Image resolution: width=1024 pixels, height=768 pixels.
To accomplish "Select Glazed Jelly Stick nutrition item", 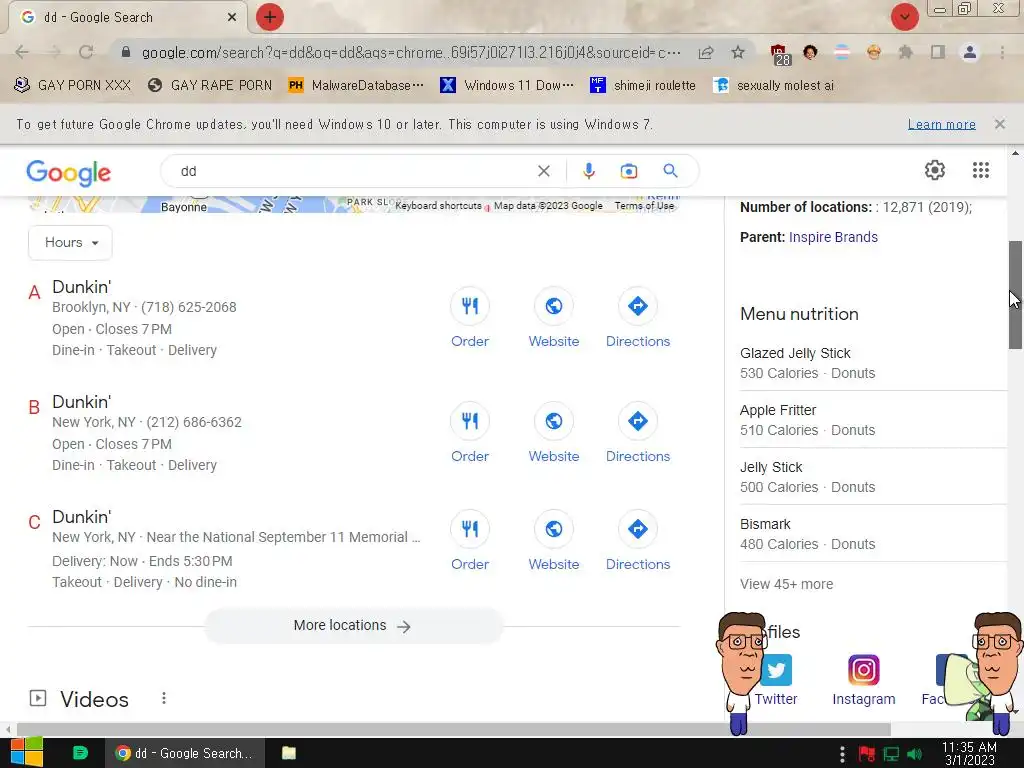I will point(873,363).
